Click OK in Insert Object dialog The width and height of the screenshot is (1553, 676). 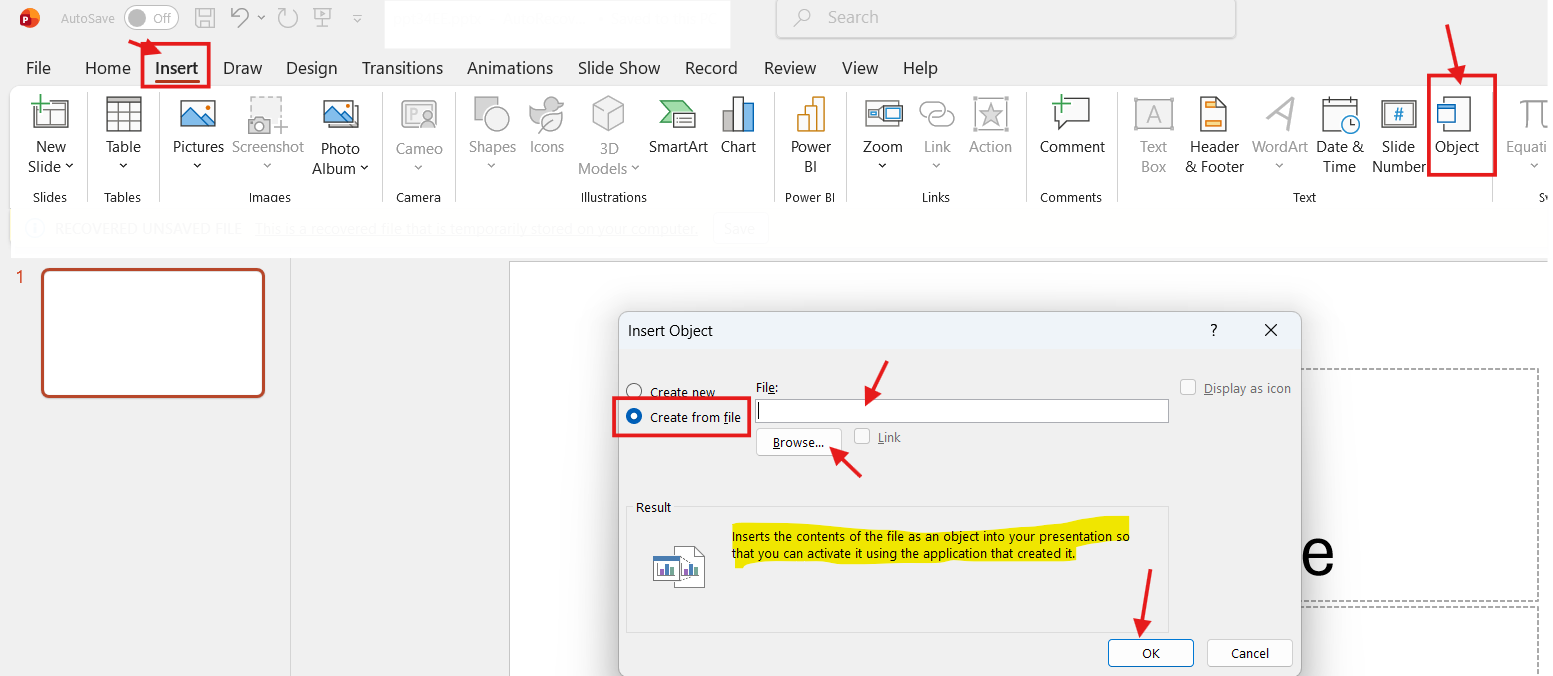click(1150, 653)
